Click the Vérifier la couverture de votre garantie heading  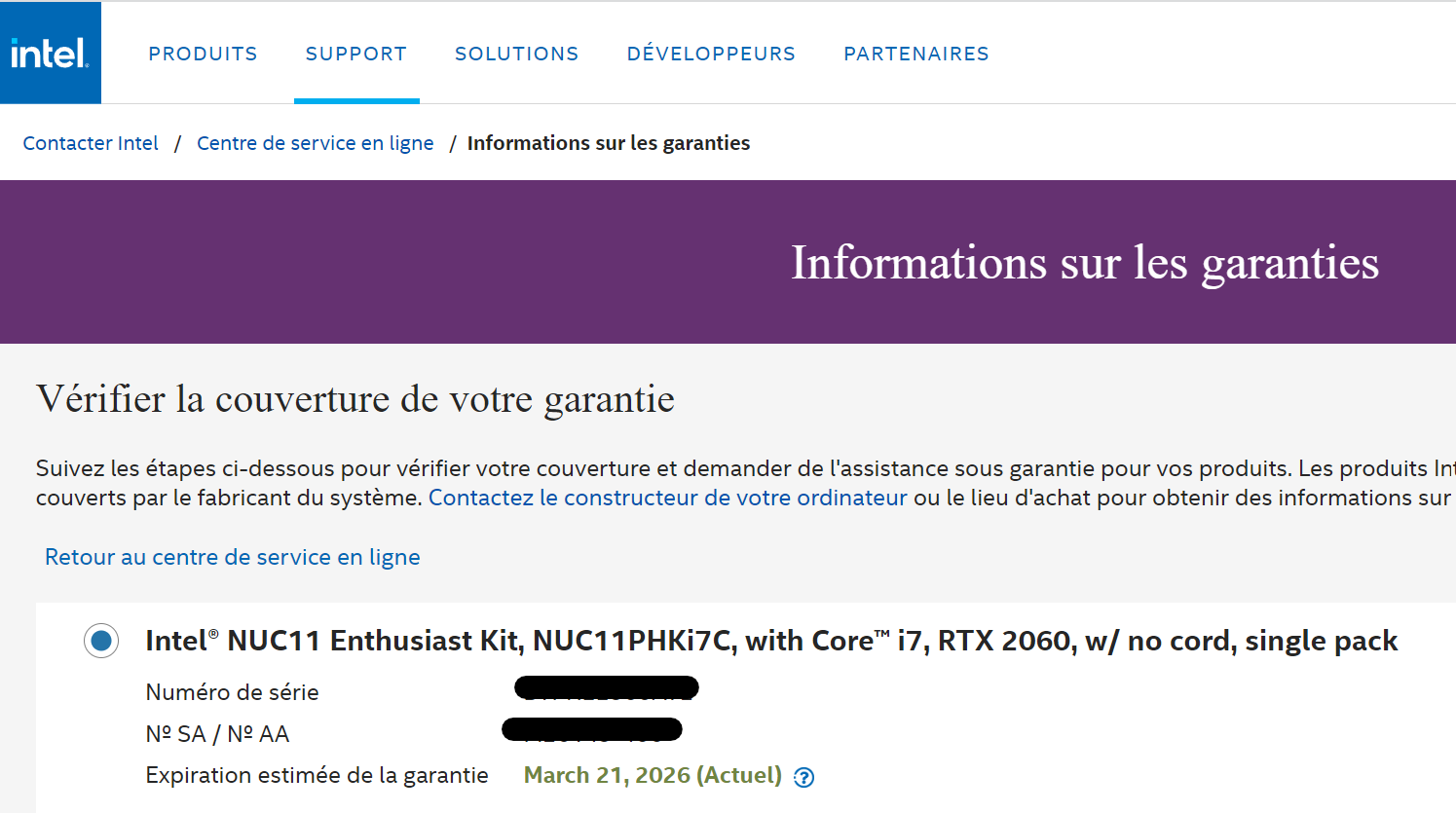355,399
